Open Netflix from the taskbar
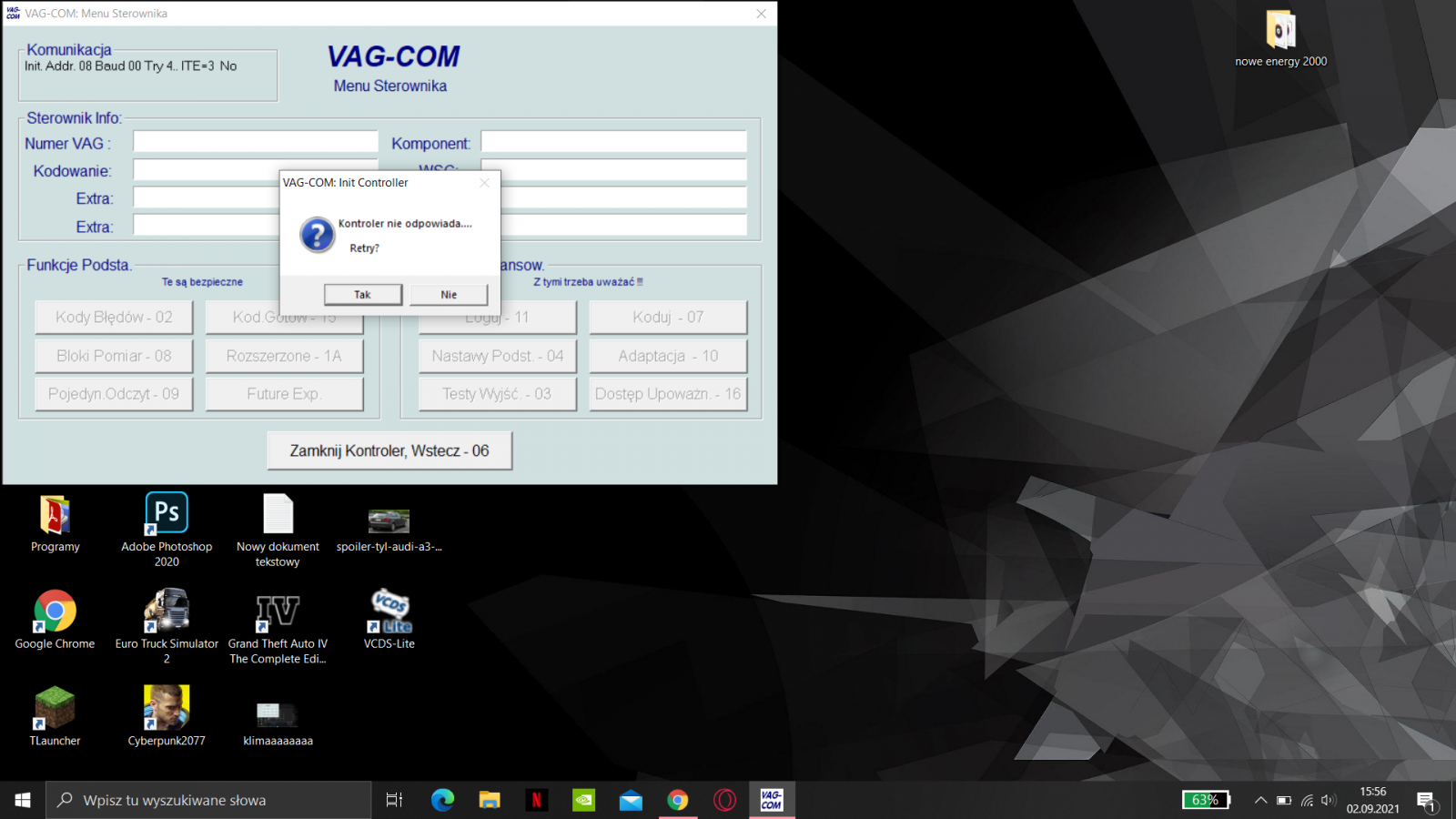This screenshot has height=819, width=1456. [x=537, y=800]
